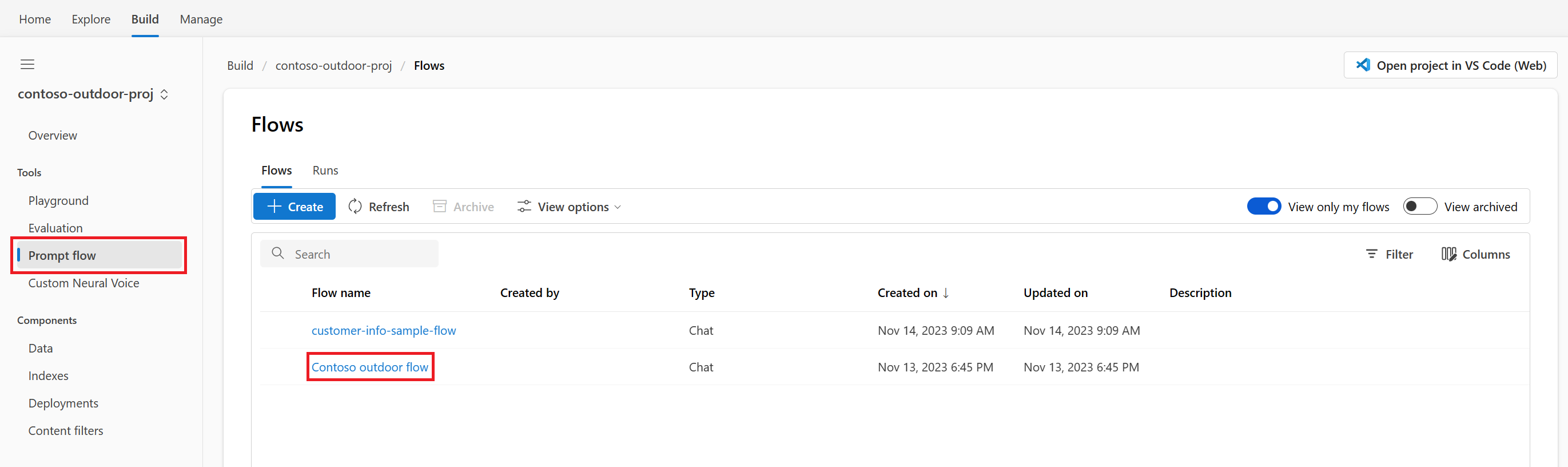Image resolution: width=1568 pixels, height=467 pixels.
Task: Click "Nov 14, 2023 9:09 AM" Created on cell
Action: (x=936, y=331)
